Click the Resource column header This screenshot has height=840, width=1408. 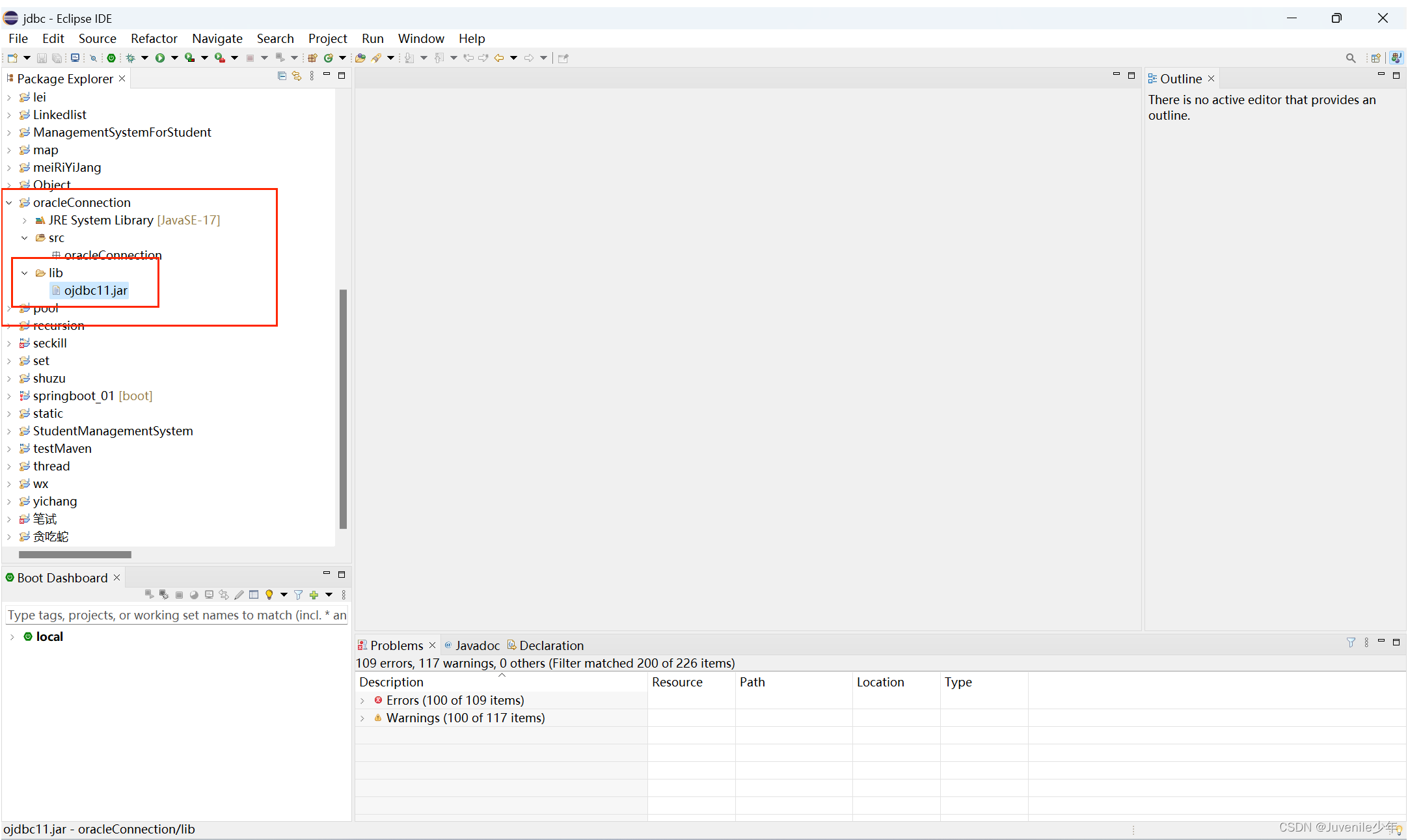click(692, 682)
